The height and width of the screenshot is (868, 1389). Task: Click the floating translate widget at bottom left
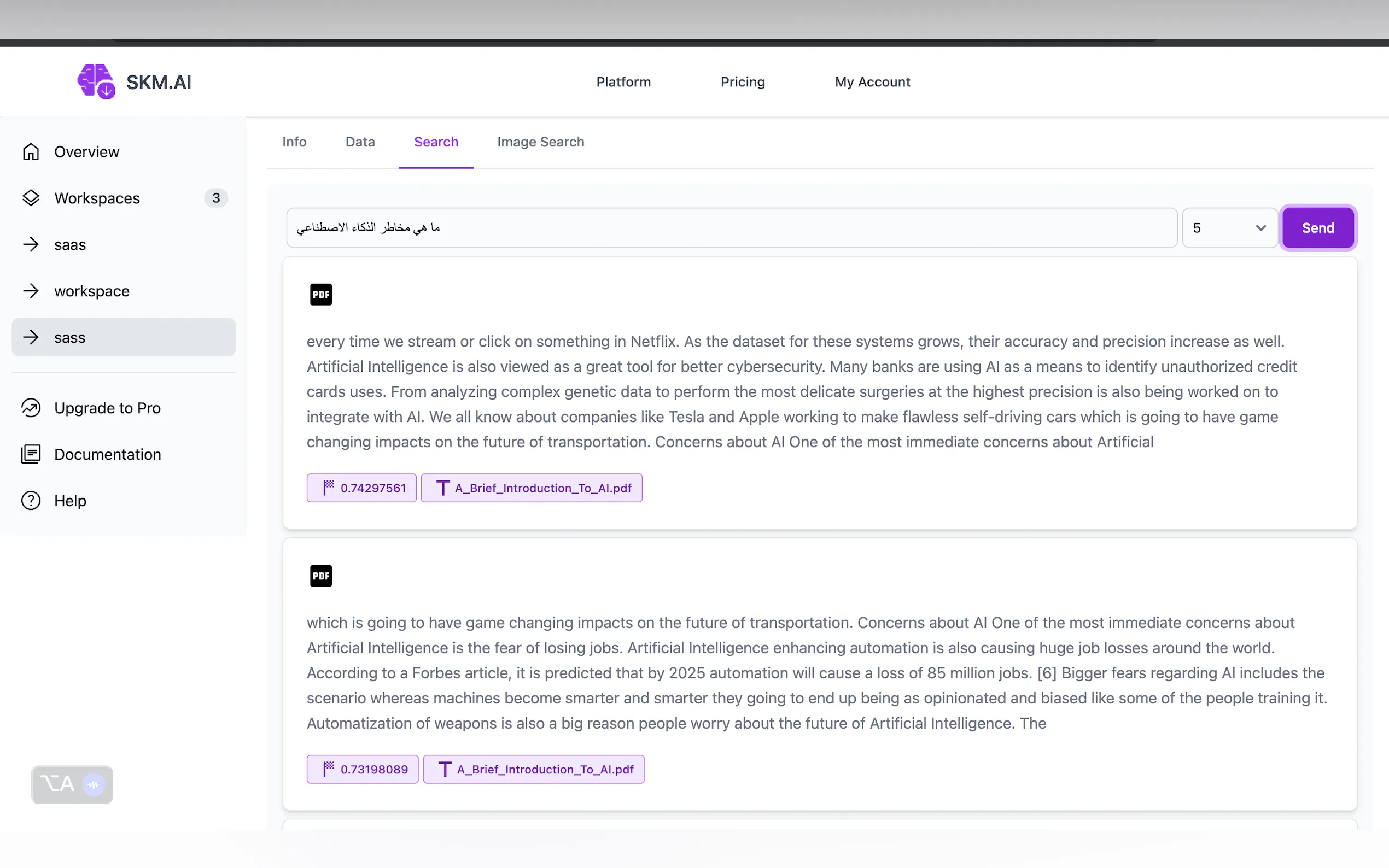pos(72,784)
